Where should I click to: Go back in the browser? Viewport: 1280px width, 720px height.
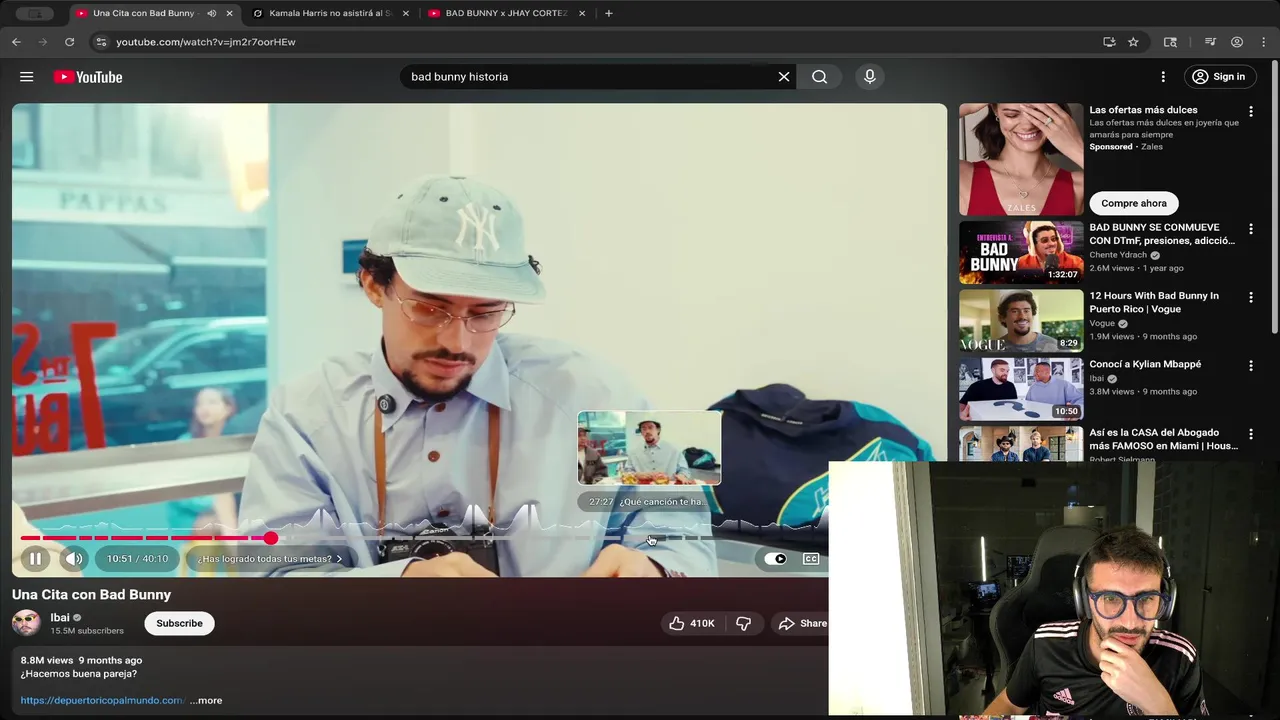(x=16, y=42)
